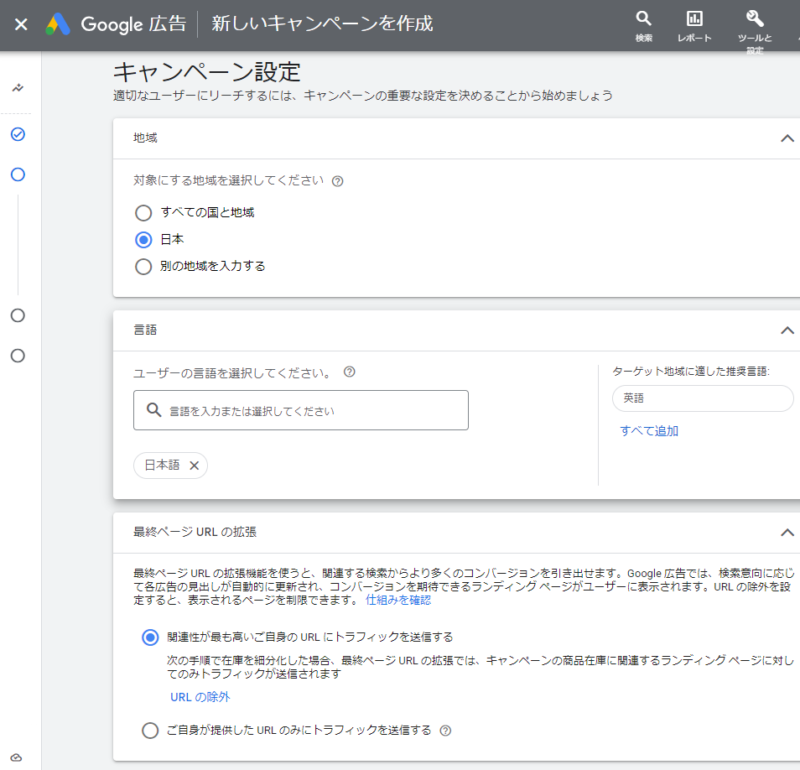Image resolution: width=800 pixels, height=770 pixels.
Task: Open the 検索 search tool
Action: coord(643,26)
